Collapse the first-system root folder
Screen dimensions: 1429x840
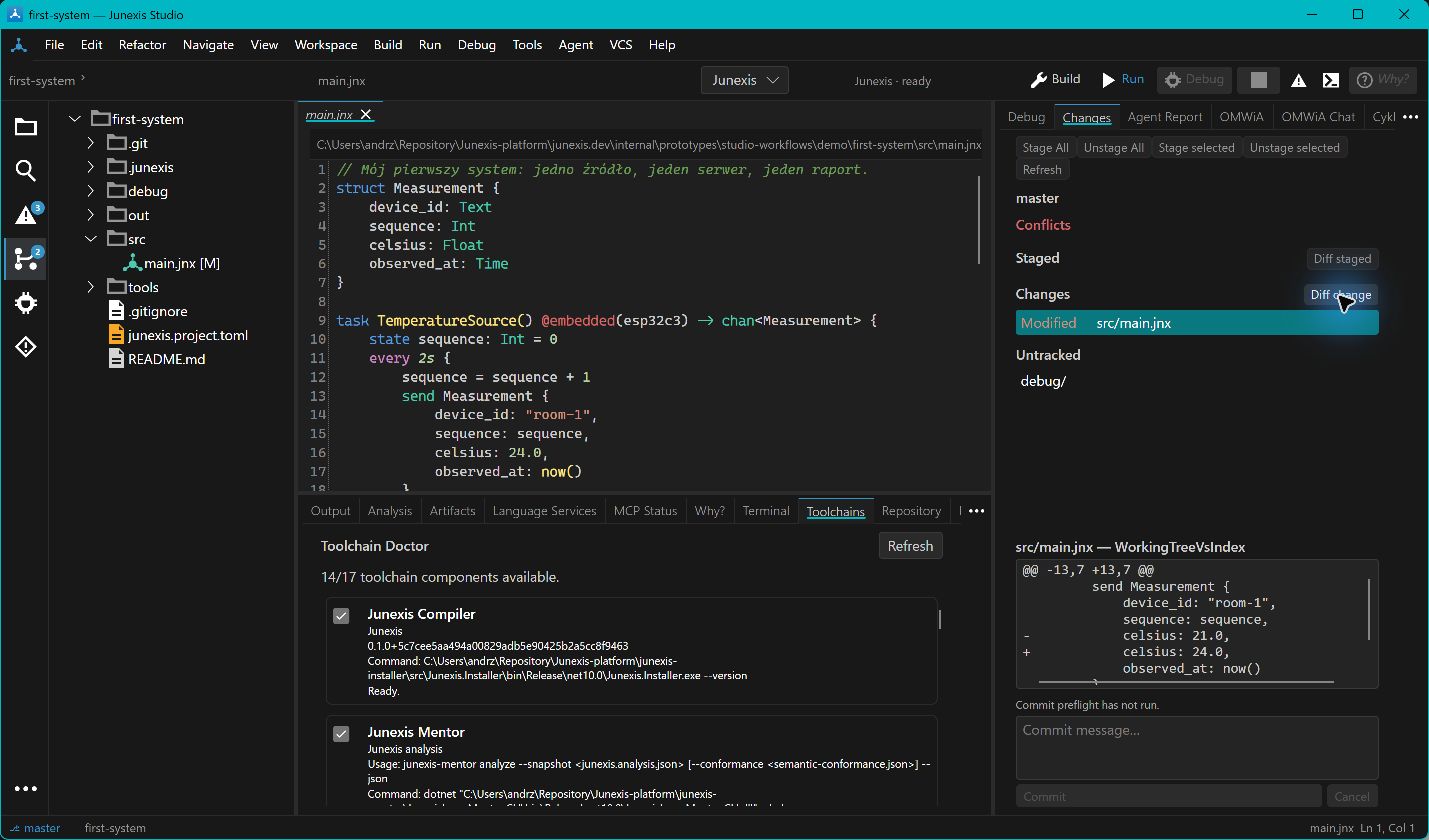click(73, 119)
